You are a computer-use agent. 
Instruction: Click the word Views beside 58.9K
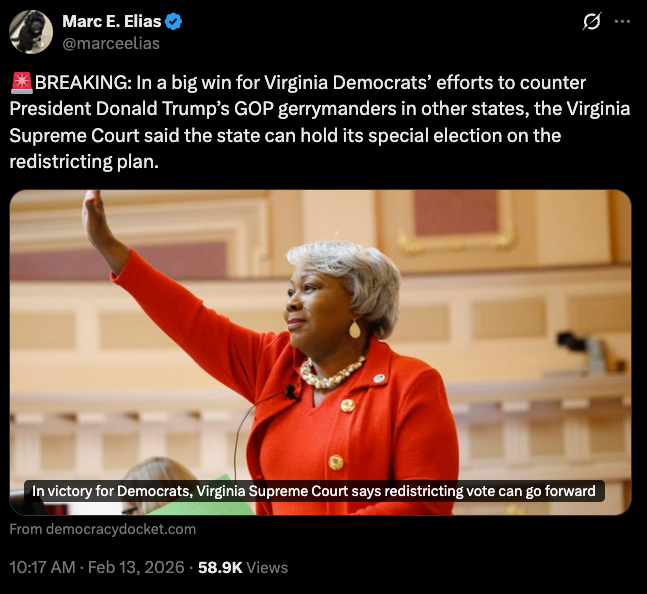[x=267, y=568]
